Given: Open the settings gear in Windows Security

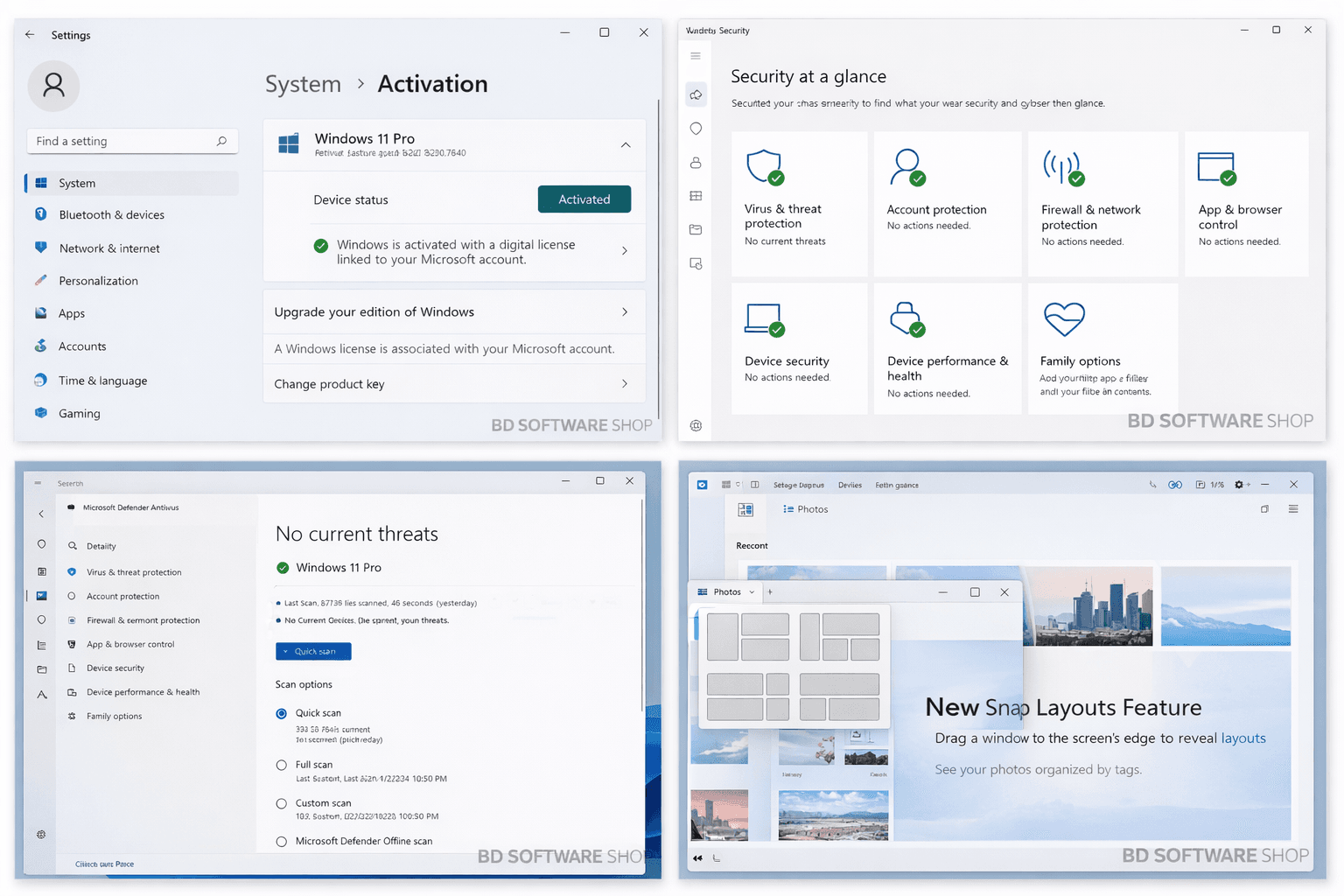Looking at the screenshot, I should (x=696, y=425).
